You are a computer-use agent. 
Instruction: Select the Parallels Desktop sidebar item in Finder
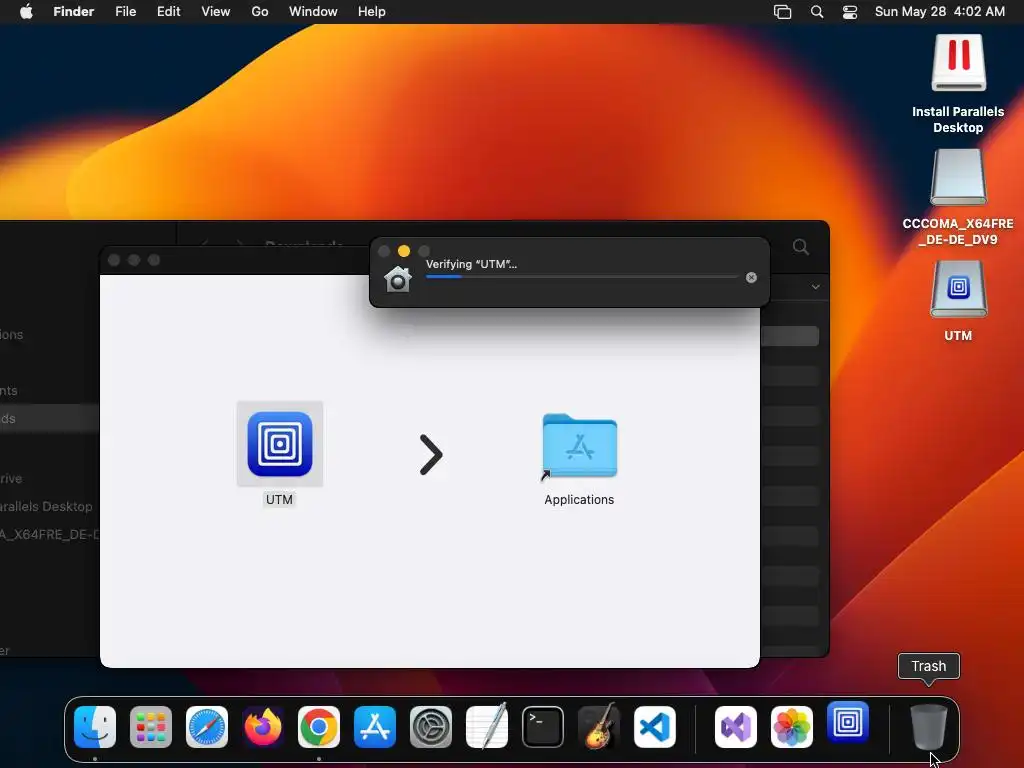tap(46, 506)
